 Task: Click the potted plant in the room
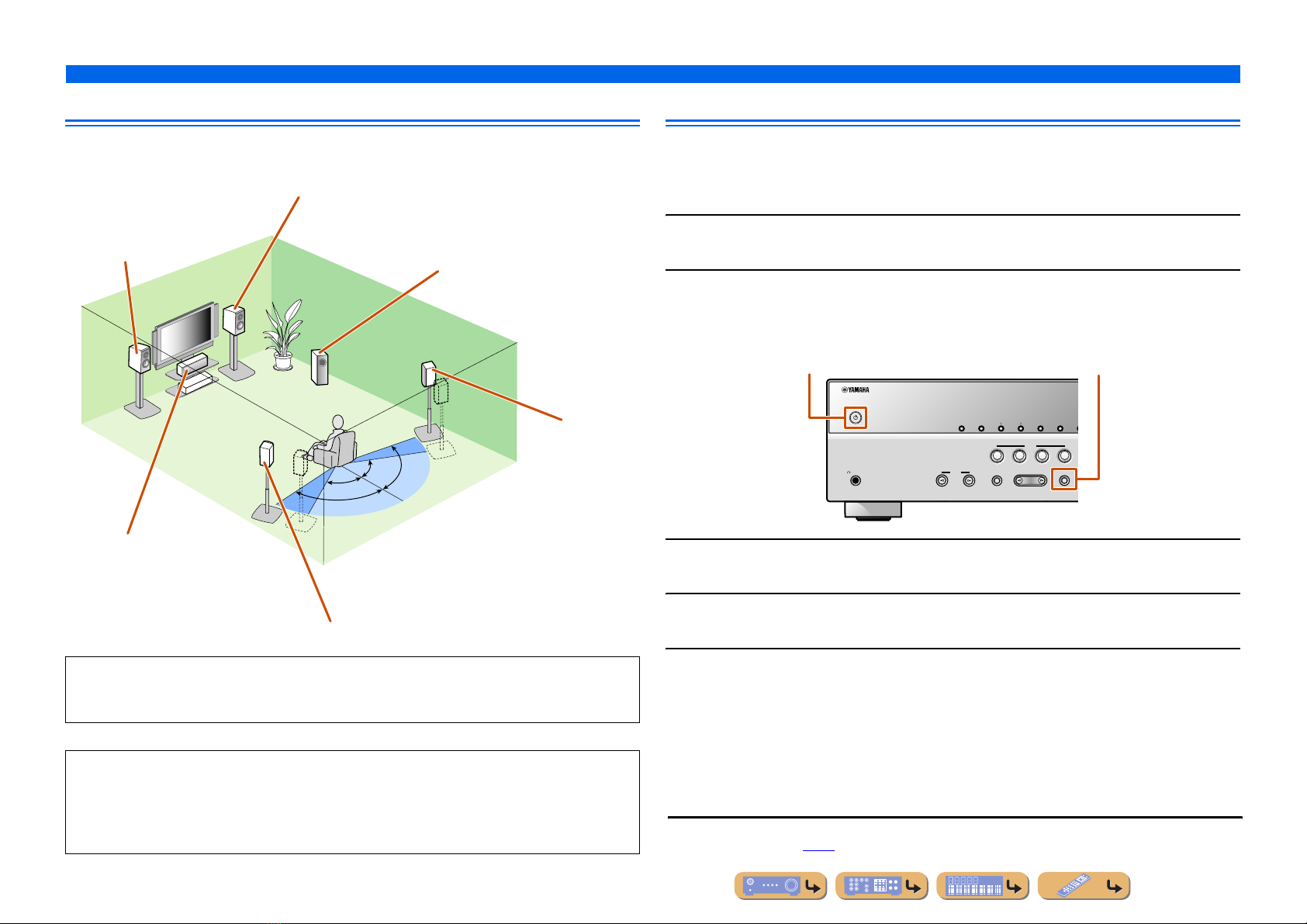(282, 337)
